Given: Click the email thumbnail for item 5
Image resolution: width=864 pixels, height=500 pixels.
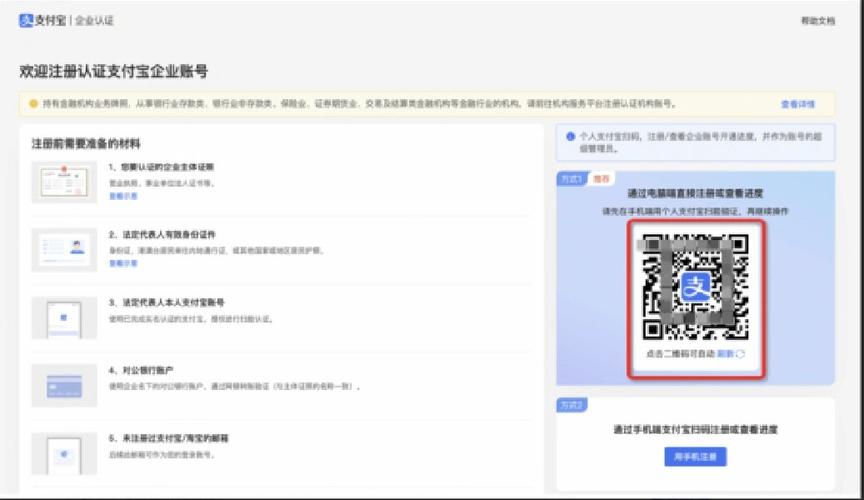Looking at the screenshot, I should pos(64,454).
